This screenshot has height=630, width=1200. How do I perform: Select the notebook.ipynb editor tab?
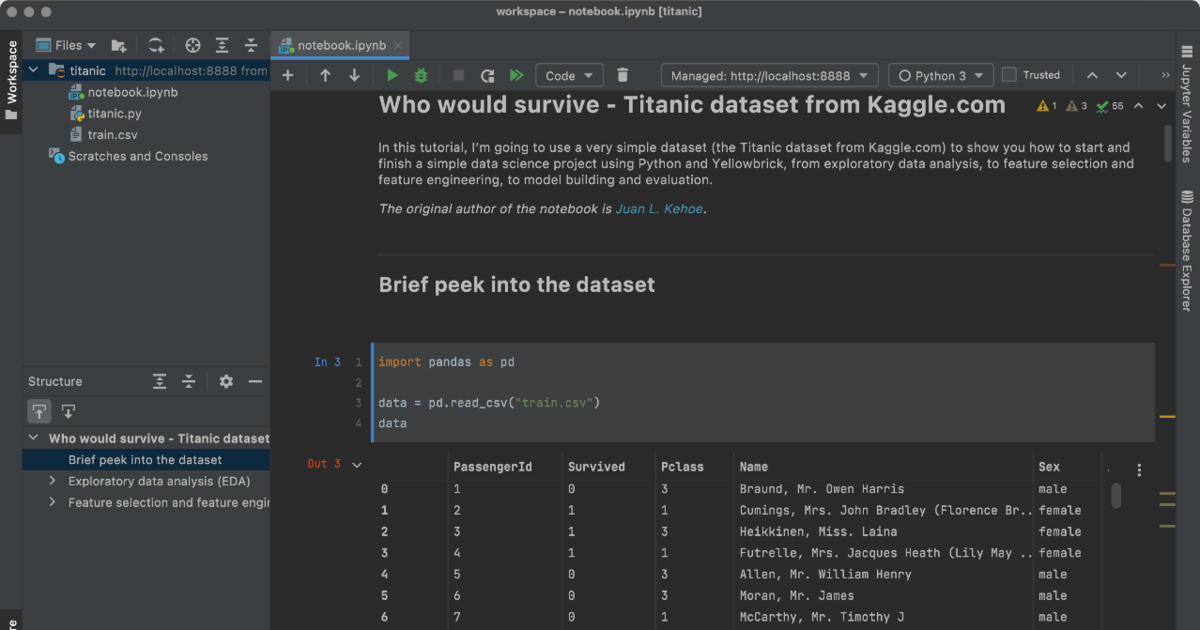click(x=340, y=45)
